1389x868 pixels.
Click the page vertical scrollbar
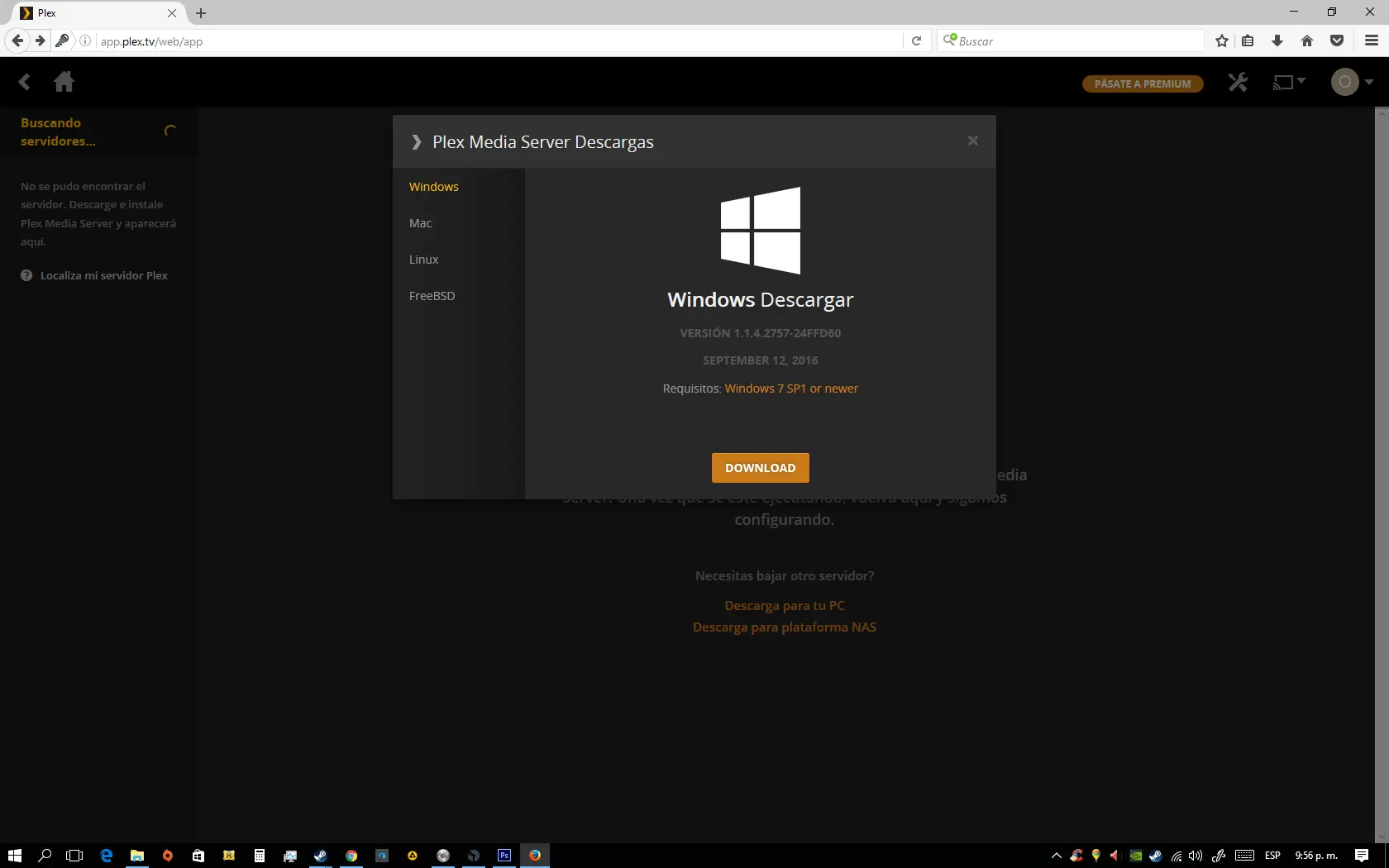point(1382,475)
